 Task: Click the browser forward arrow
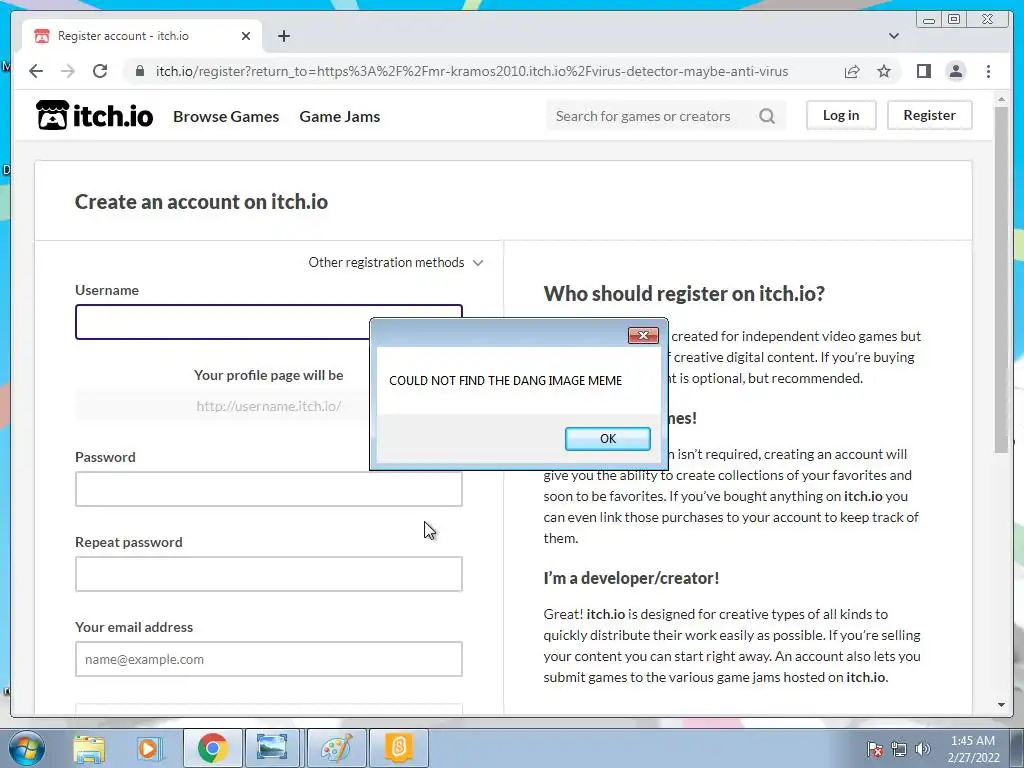coord(68,71)
